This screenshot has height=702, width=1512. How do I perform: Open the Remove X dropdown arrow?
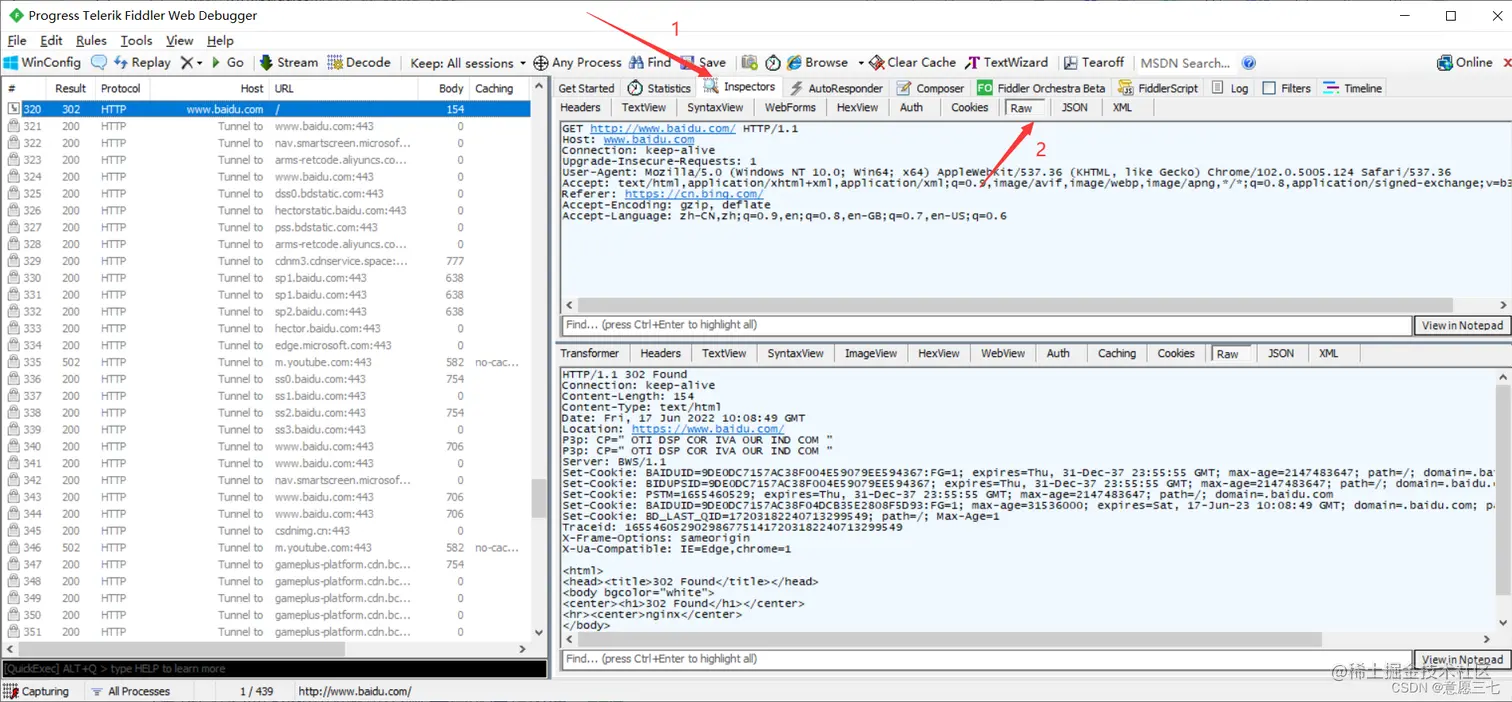coord(200,62)
